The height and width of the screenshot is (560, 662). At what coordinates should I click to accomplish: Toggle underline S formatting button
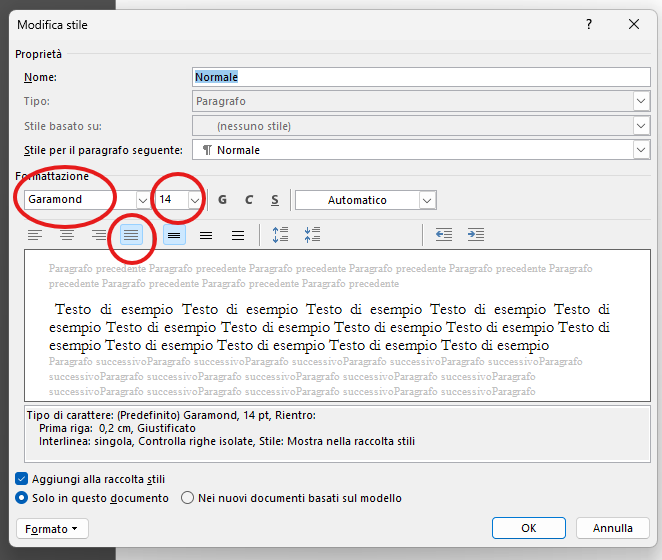[275, 200]
